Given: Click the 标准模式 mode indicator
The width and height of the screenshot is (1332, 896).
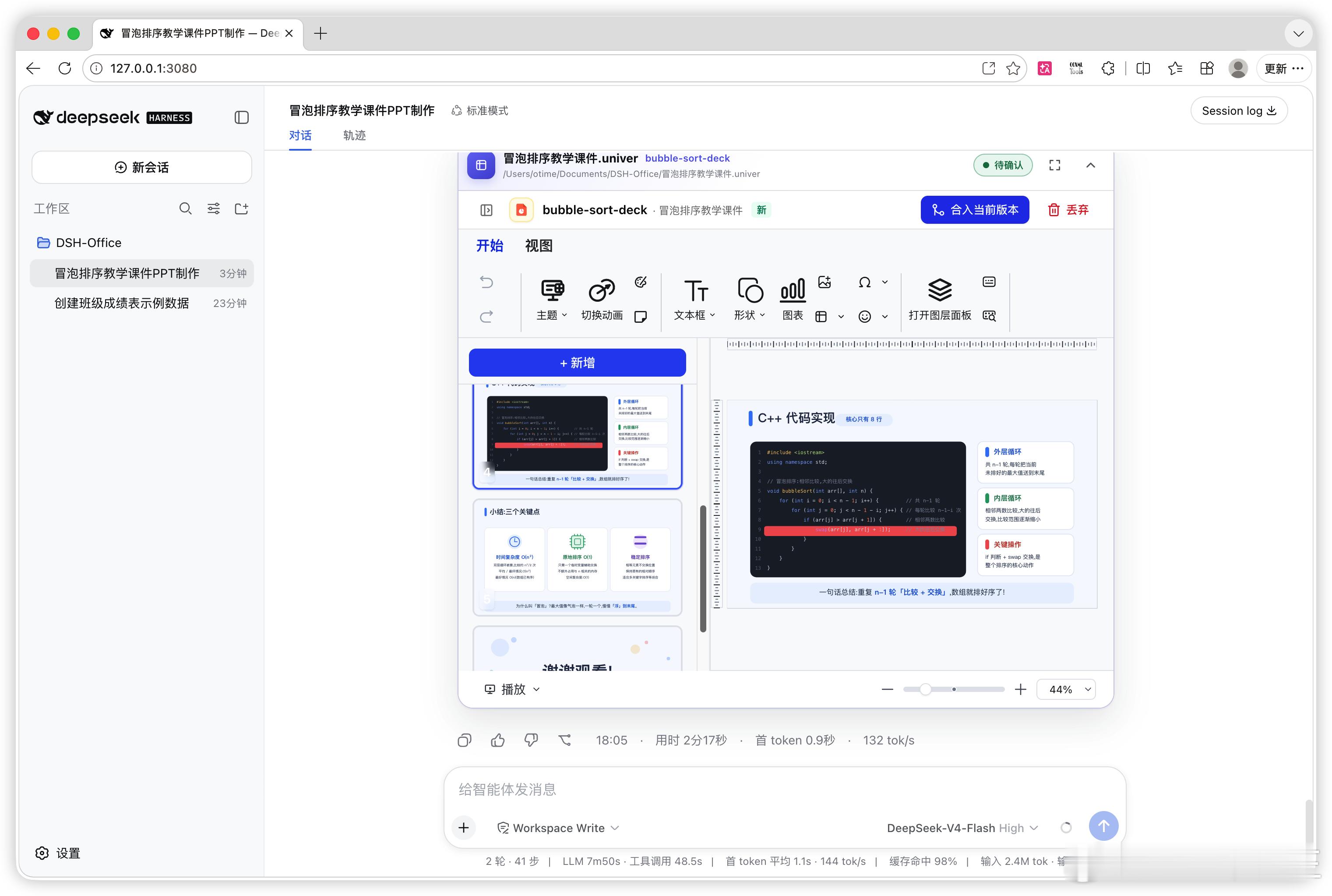Looking at the screenshot, I should (479, 111).
